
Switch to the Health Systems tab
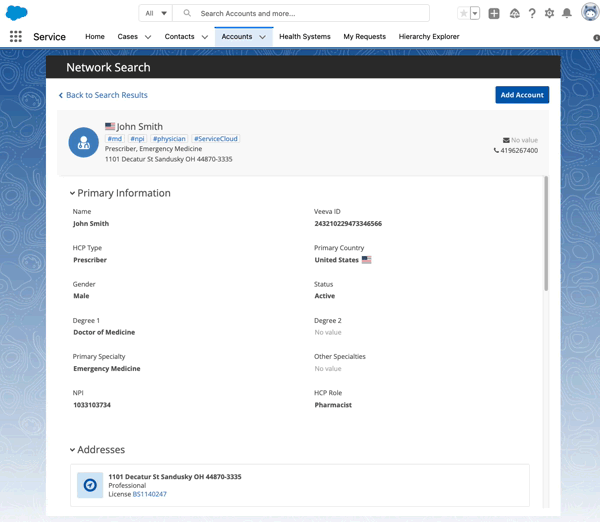pyautogui.click(x=304, y=37)
